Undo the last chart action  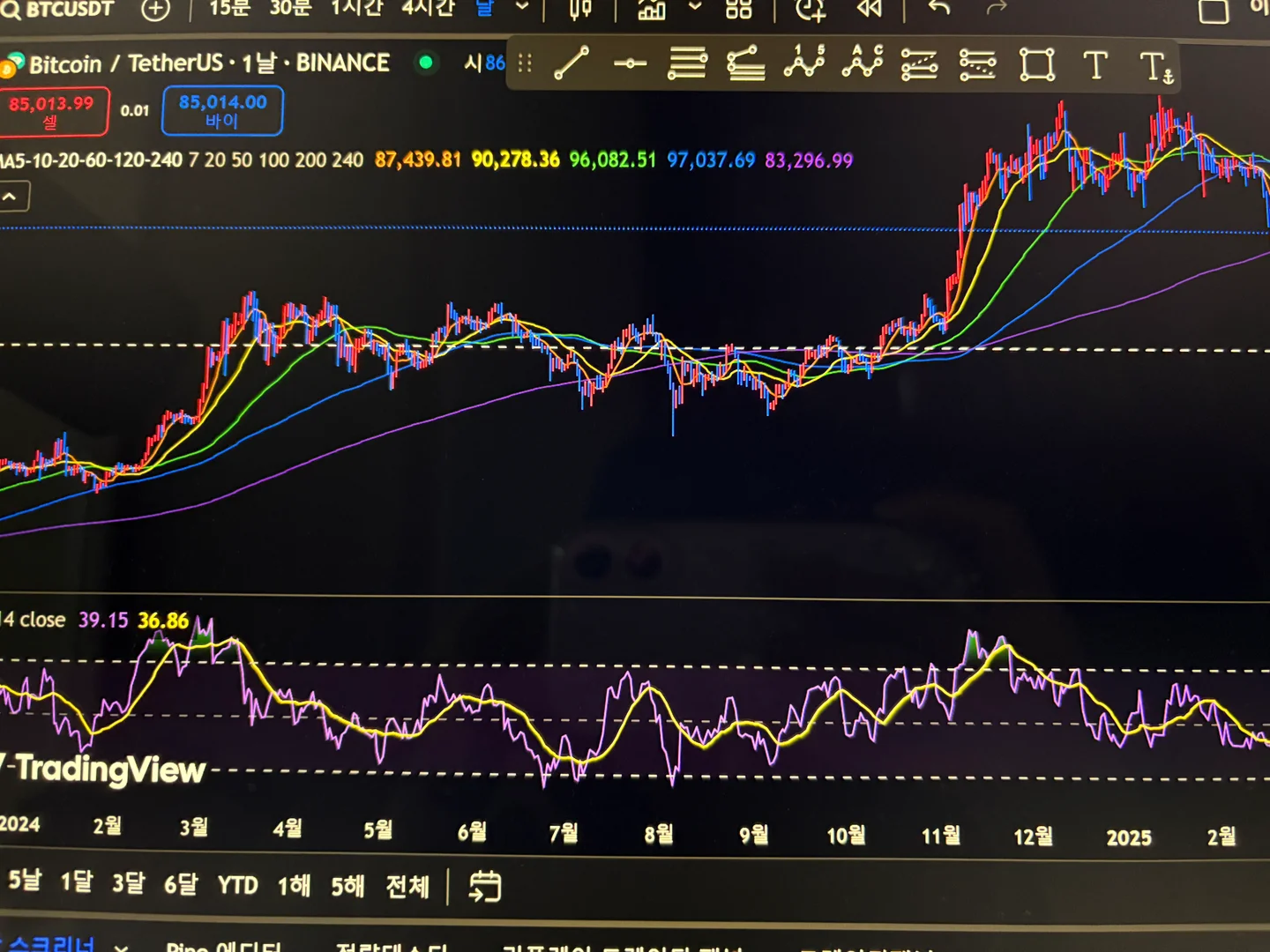pyautogui.click(x=940, y=8)
